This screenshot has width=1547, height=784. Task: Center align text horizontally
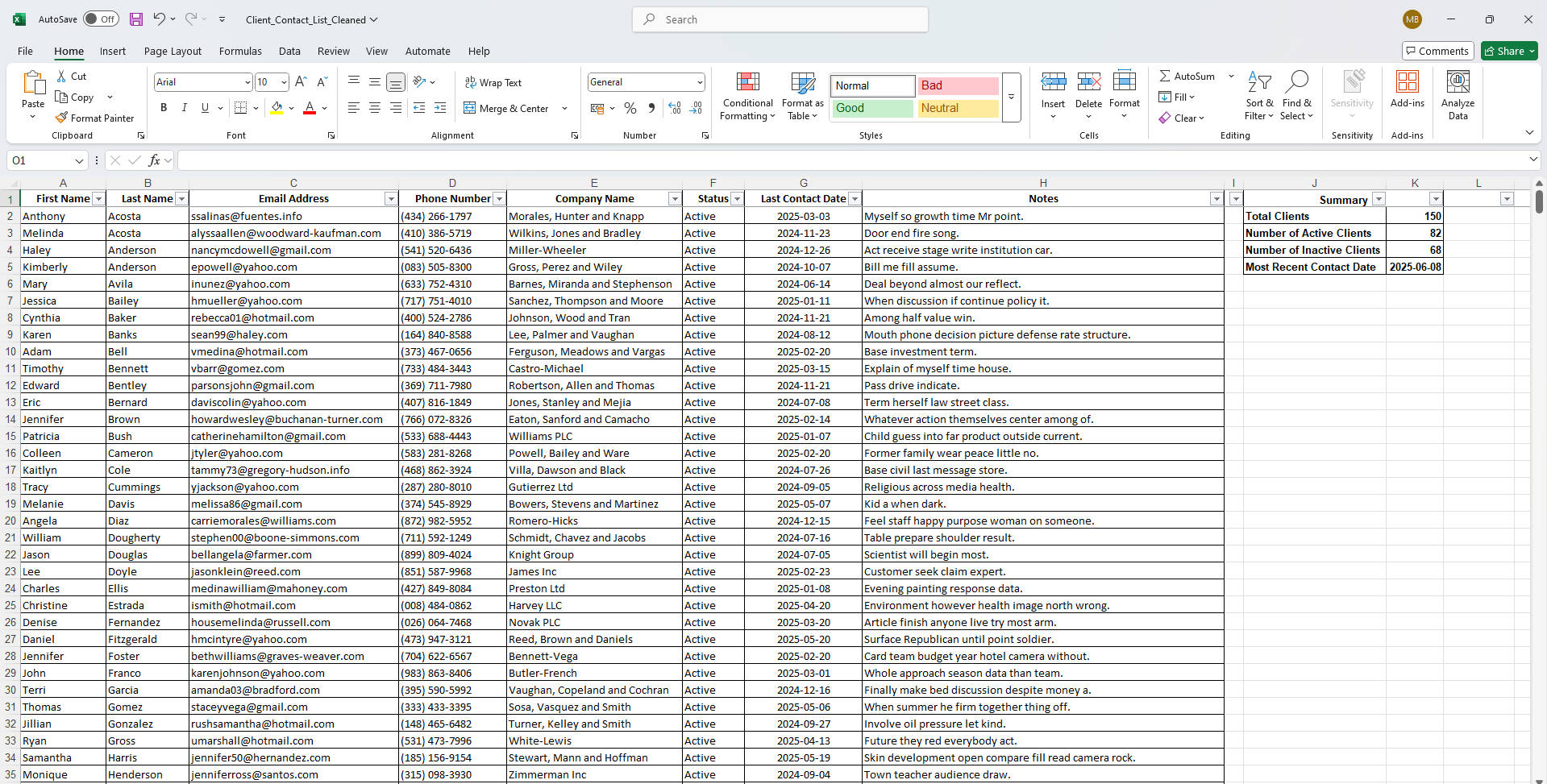click(375, 108)
